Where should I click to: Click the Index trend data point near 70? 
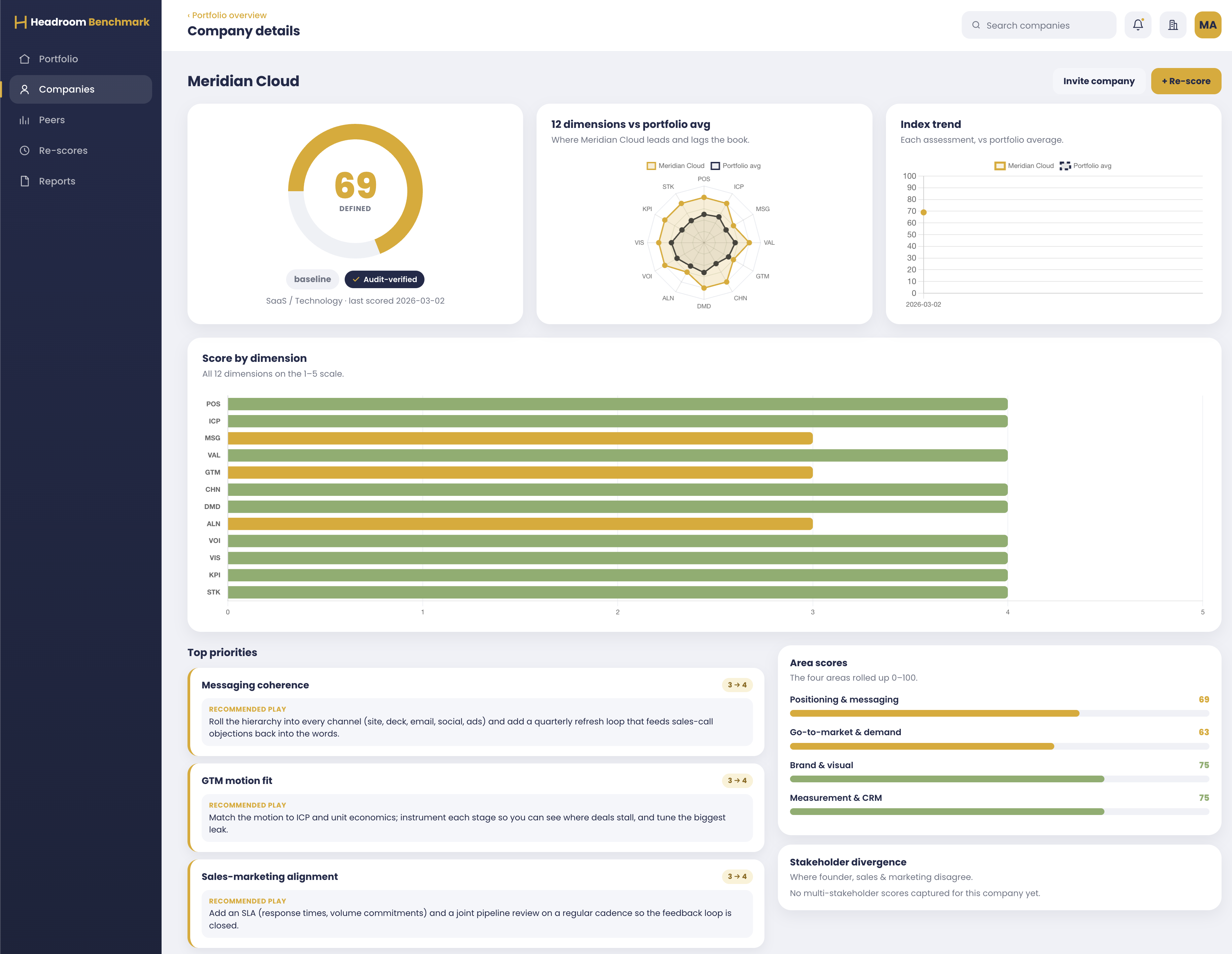coord(923,212)
